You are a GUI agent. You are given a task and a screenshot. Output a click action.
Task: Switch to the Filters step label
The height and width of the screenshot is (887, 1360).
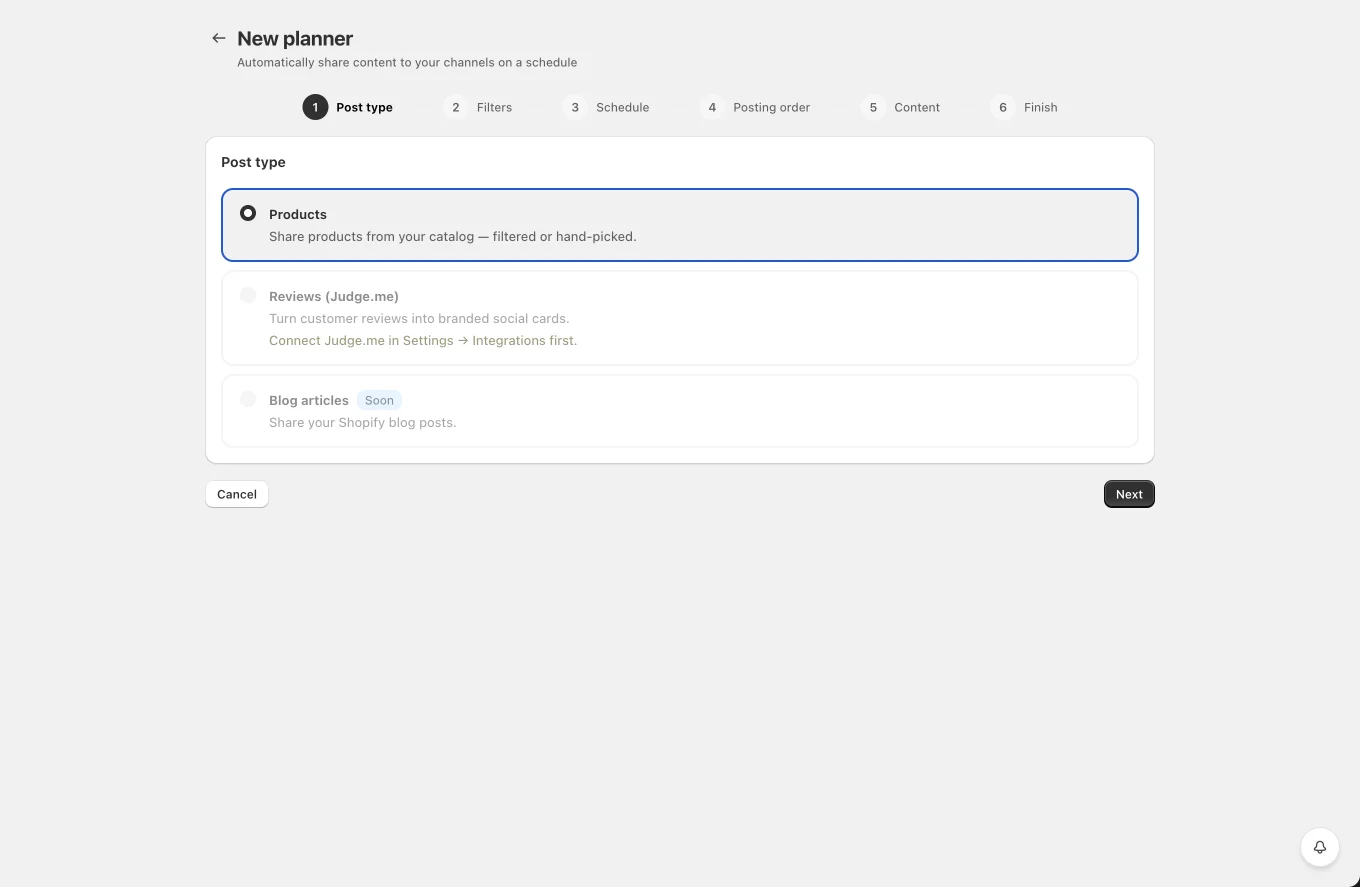494,107
